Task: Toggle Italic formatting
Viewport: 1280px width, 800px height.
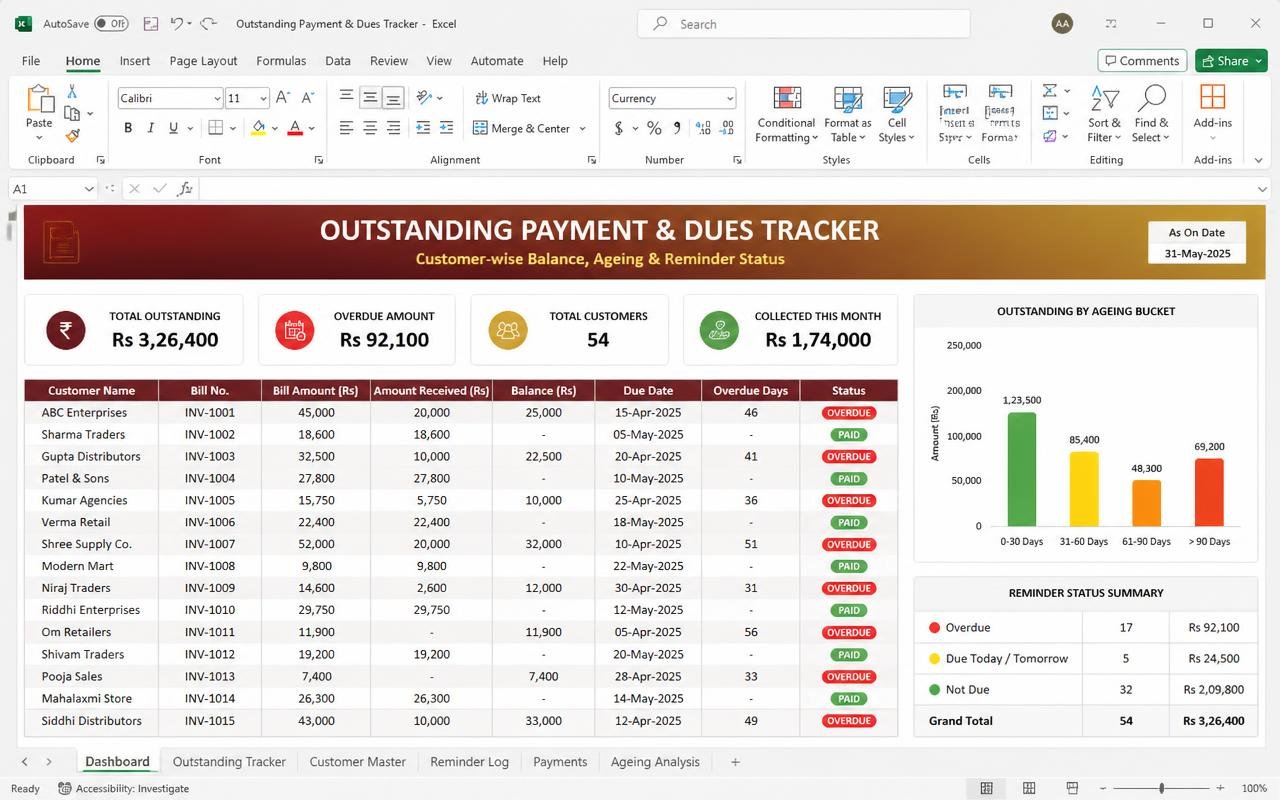Action: coord(151,128)
